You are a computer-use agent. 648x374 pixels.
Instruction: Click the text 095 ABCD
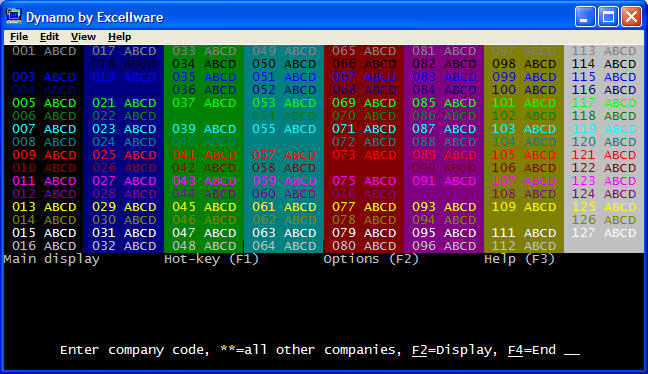point(444,233)
